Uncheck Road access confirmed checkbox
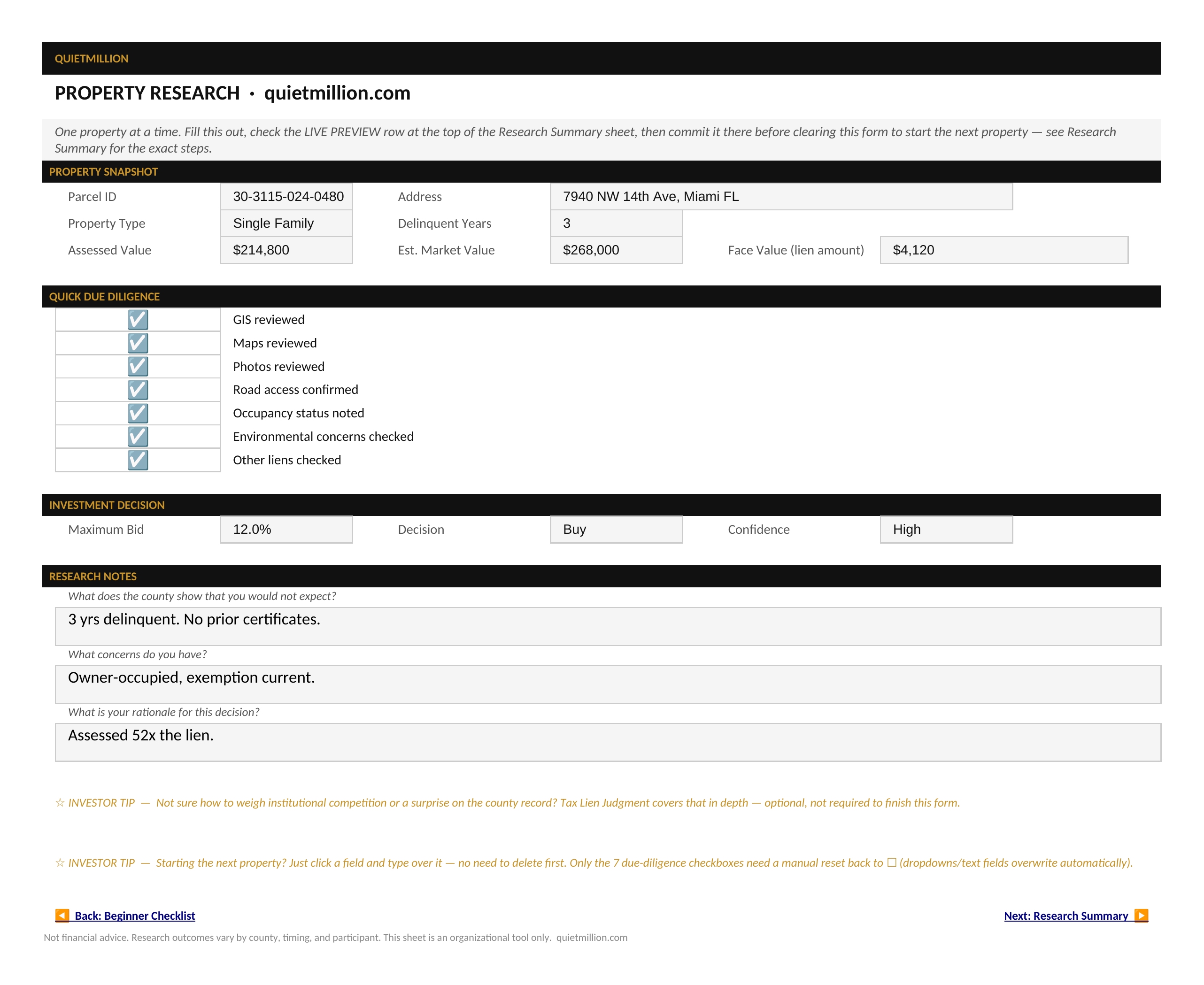 click(138, 390)
